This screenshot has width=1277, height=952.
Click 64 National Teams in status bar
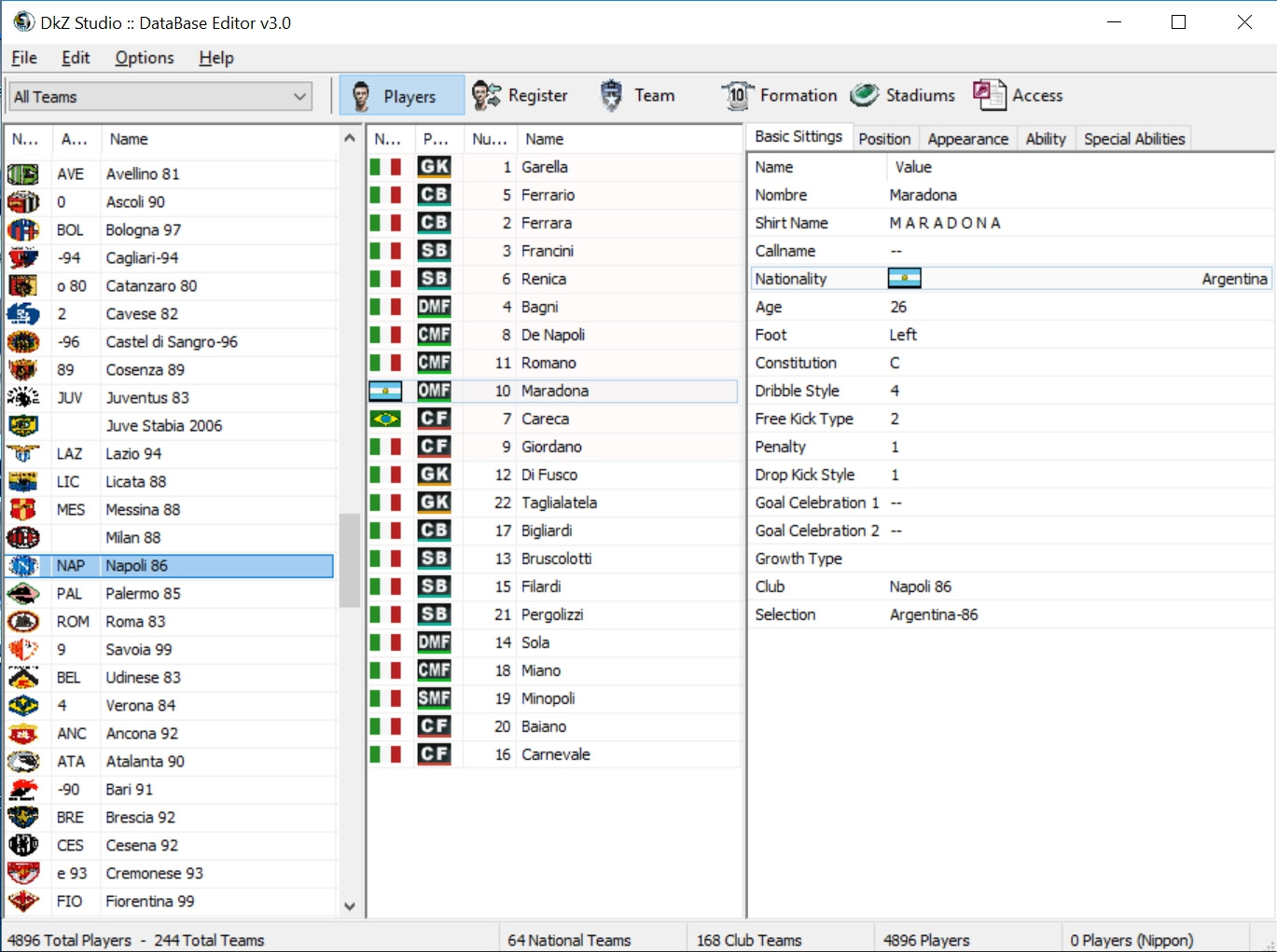pyautogui.click(x=569, y=940)
